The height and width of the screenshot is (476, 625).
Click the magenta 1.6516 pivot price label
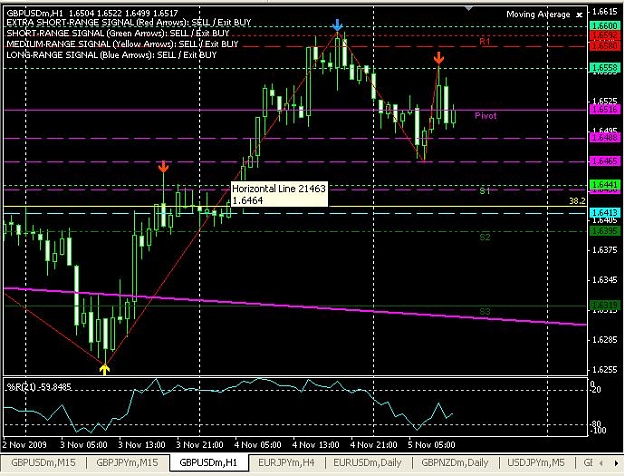point(605,109)
